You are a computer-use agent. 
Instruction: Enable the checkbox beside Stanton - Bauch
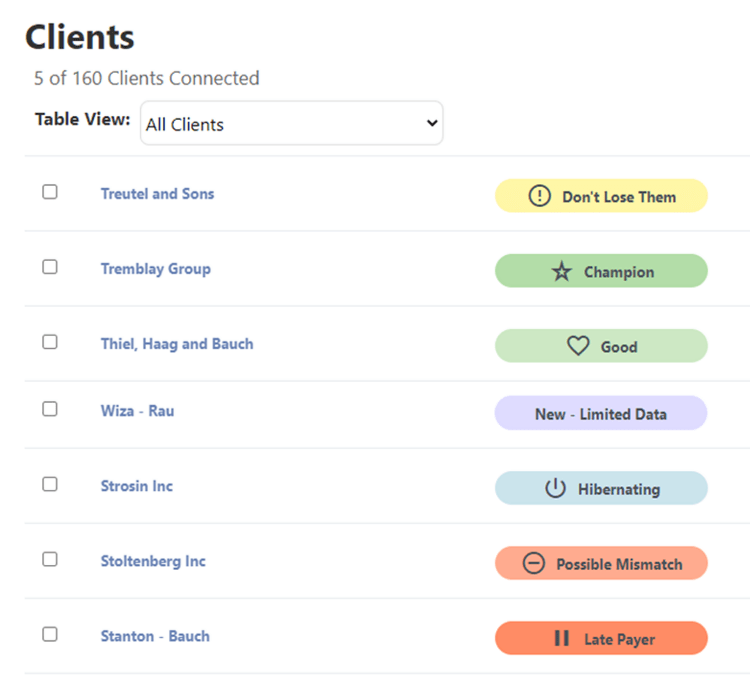click(50, 634)
